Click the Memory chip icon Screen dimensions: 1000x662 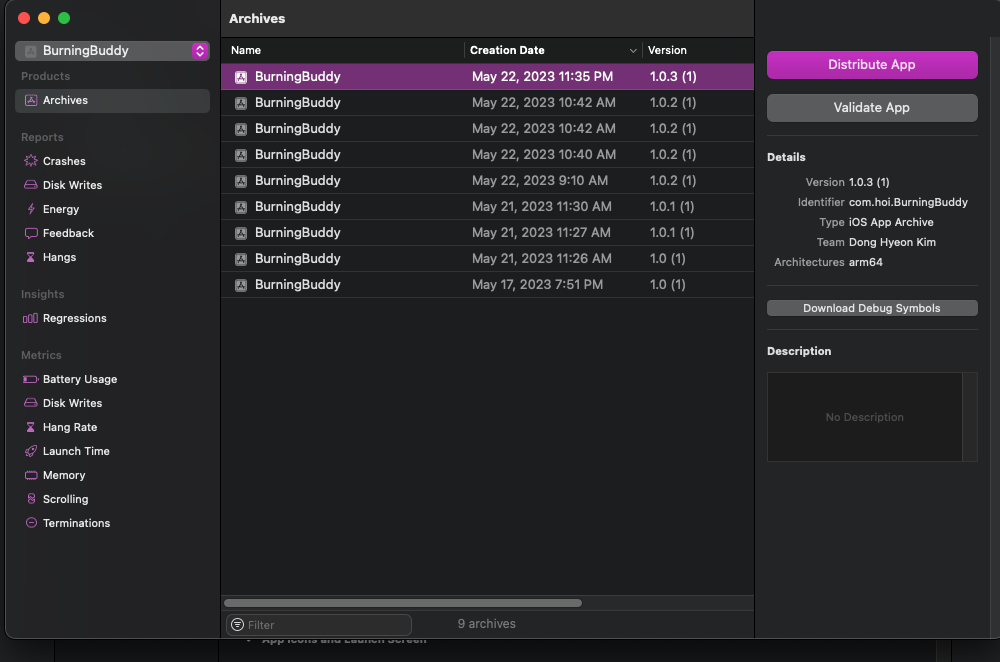pyautogui.click(x=31, y=475)
